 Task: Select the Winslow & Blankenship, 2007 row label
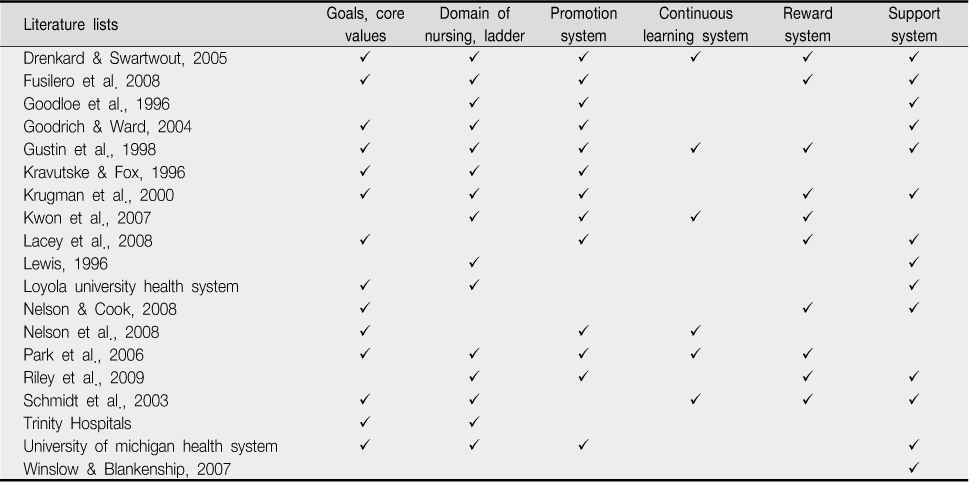pyautogui.click(x=127, y=469)
